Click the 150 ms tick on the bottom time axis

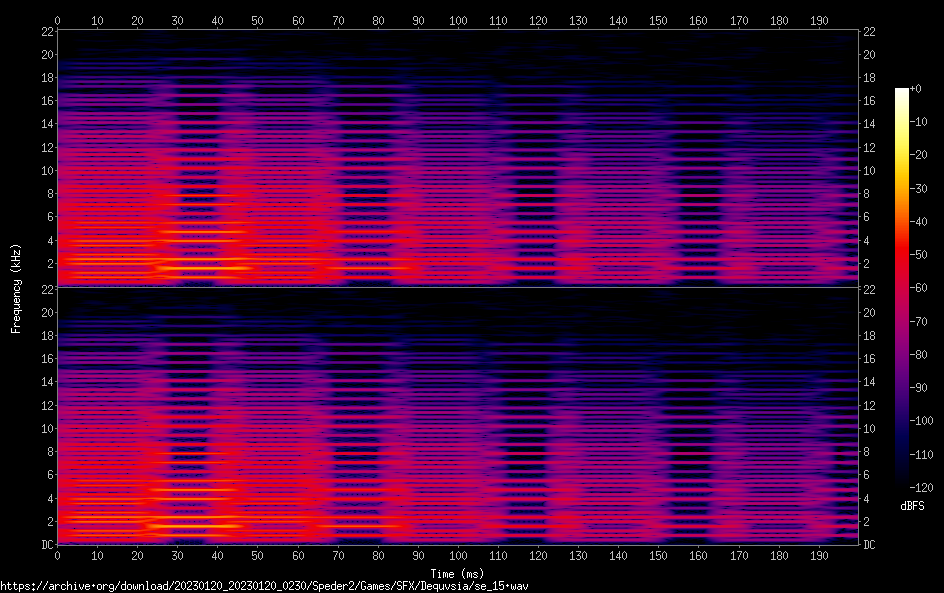coord(658,554)
